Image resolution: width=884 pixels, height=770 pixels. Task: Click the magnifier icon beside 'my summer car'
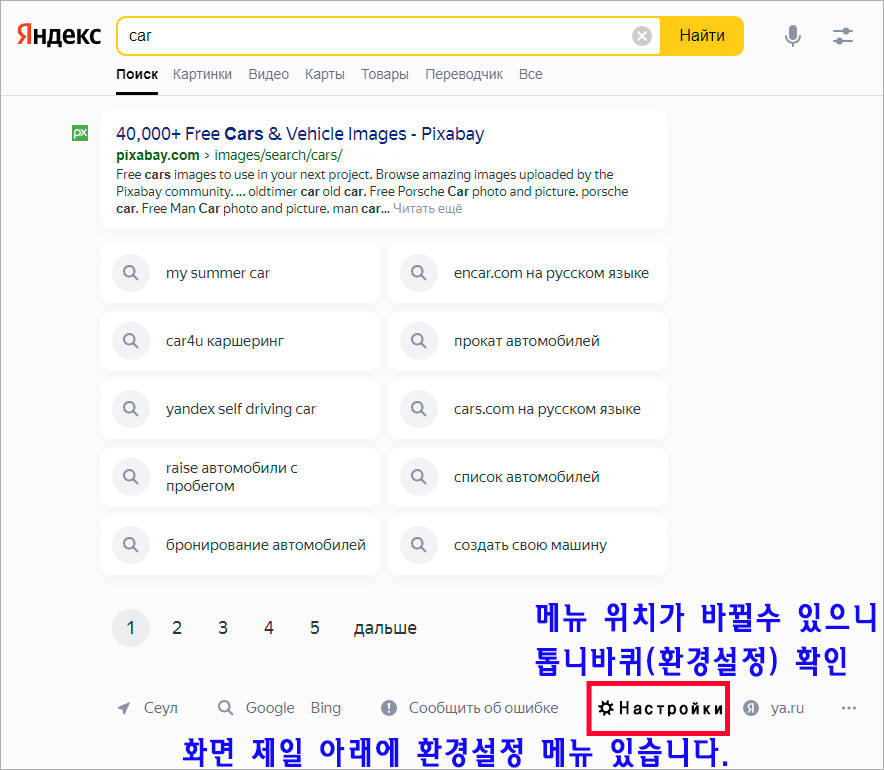click(x=131, y=273)
